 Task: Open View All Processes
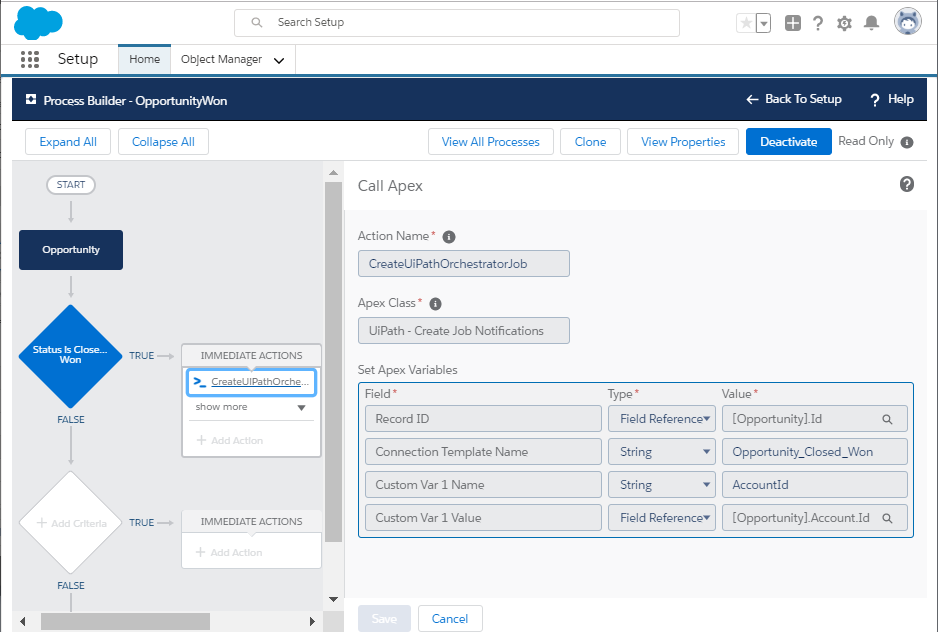pyautogui.click(x=491, y=141)
